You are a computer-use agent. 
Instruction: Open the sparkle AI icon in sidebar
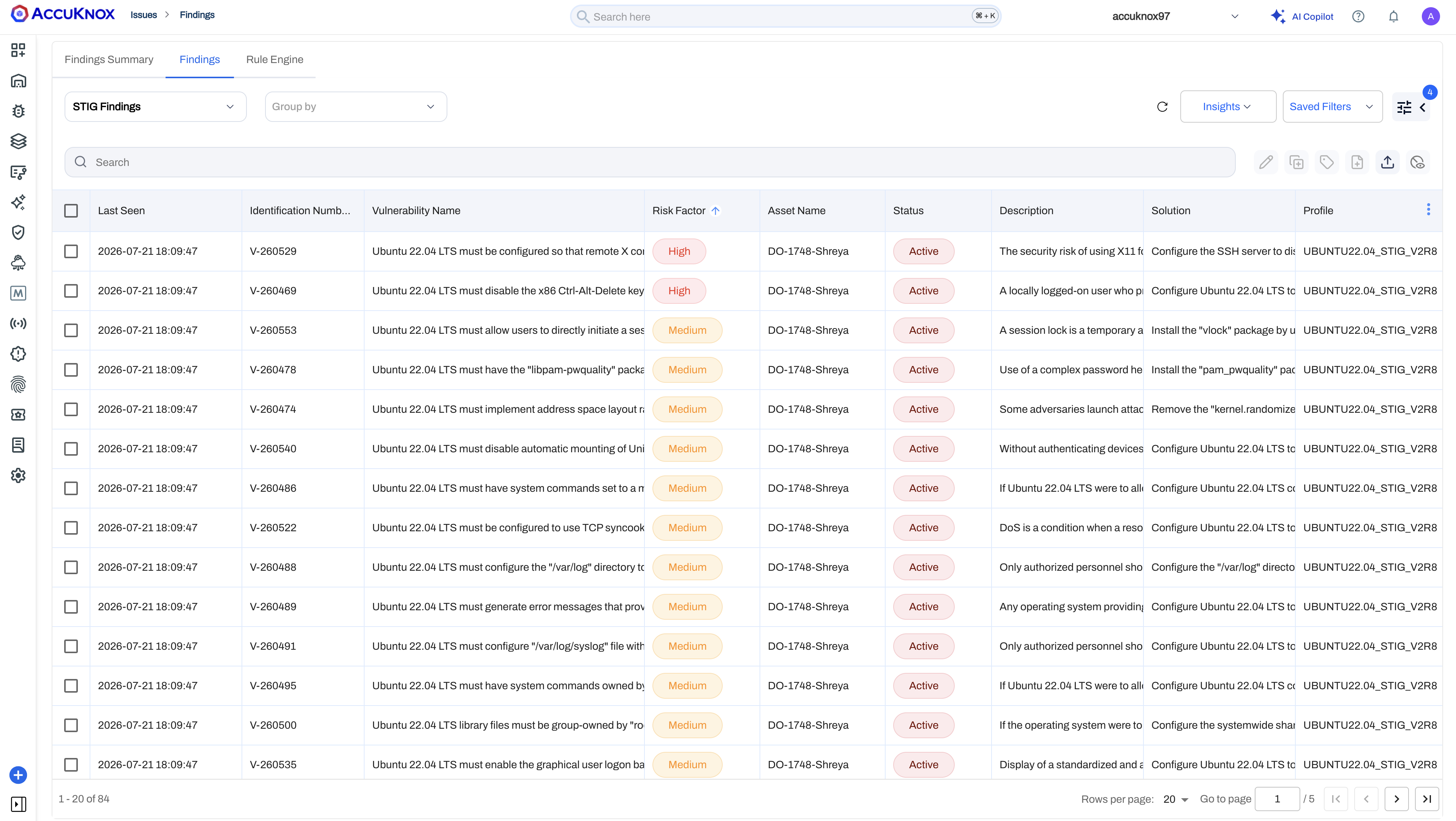pos(18,202)
